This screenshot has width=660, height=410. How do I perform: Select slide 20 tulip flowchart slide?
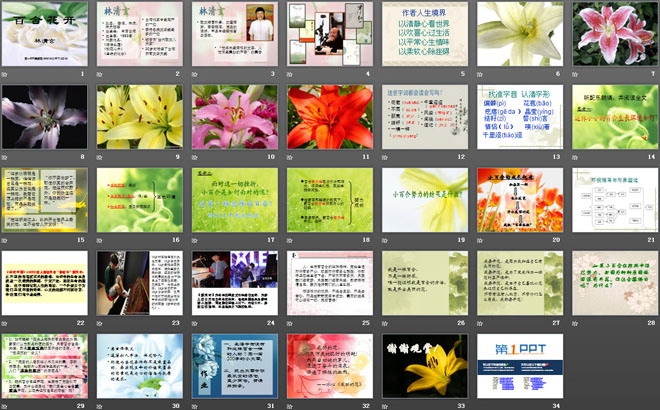point(520,200)
